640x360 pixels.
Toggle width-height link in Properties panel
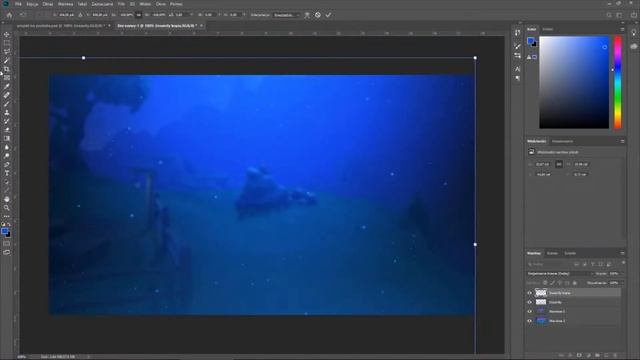(x=559, y=164)
